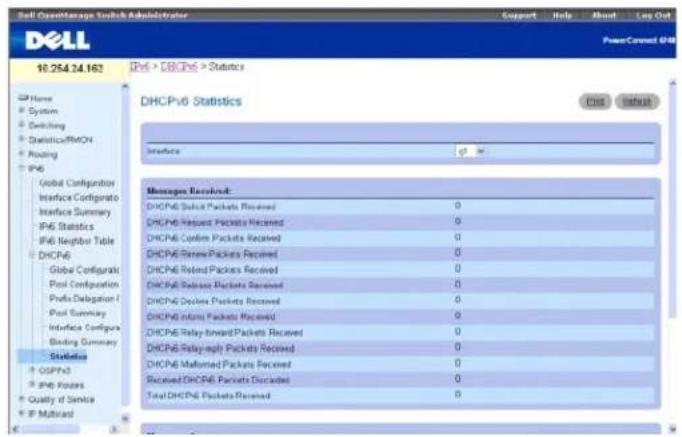
Task: Click the sidebar horizontal scrollbar left arrow
Action: pos(15,429)
